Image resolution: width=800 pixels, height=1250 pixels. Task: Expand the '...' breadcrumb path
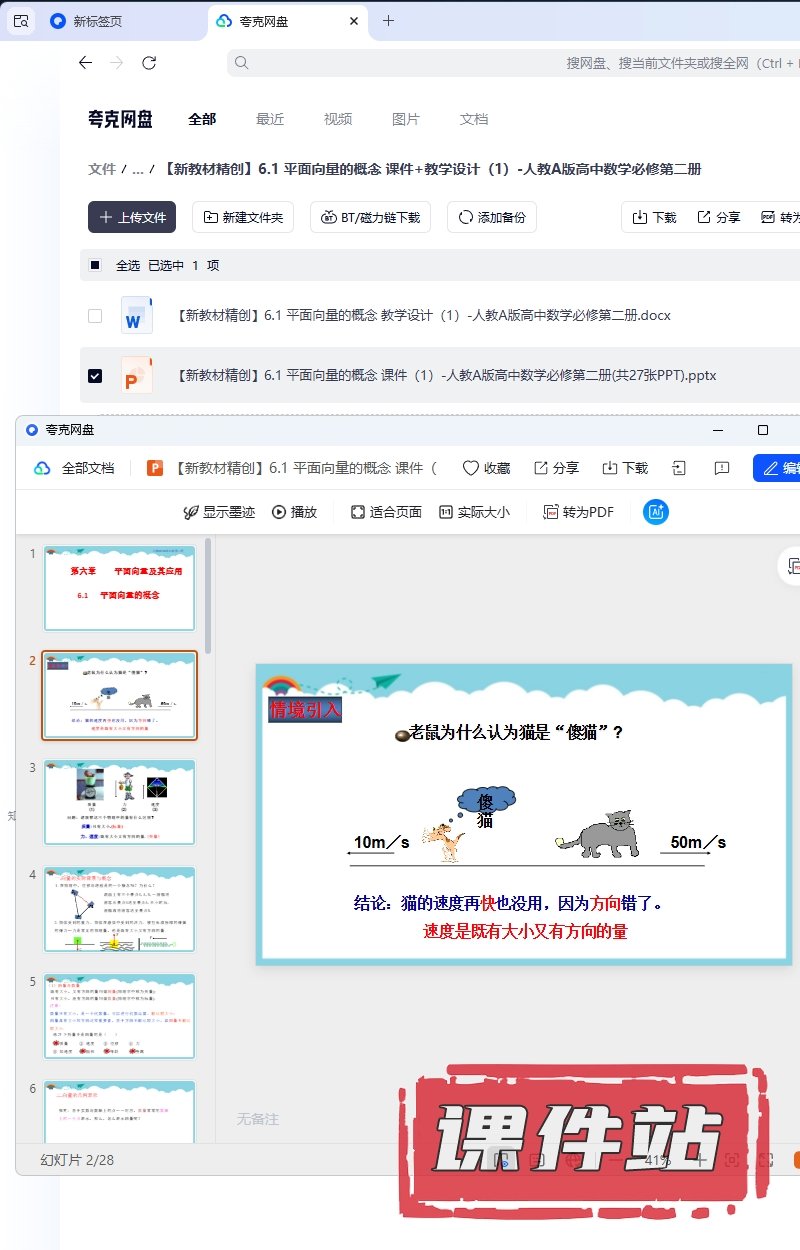pos(138,170)
